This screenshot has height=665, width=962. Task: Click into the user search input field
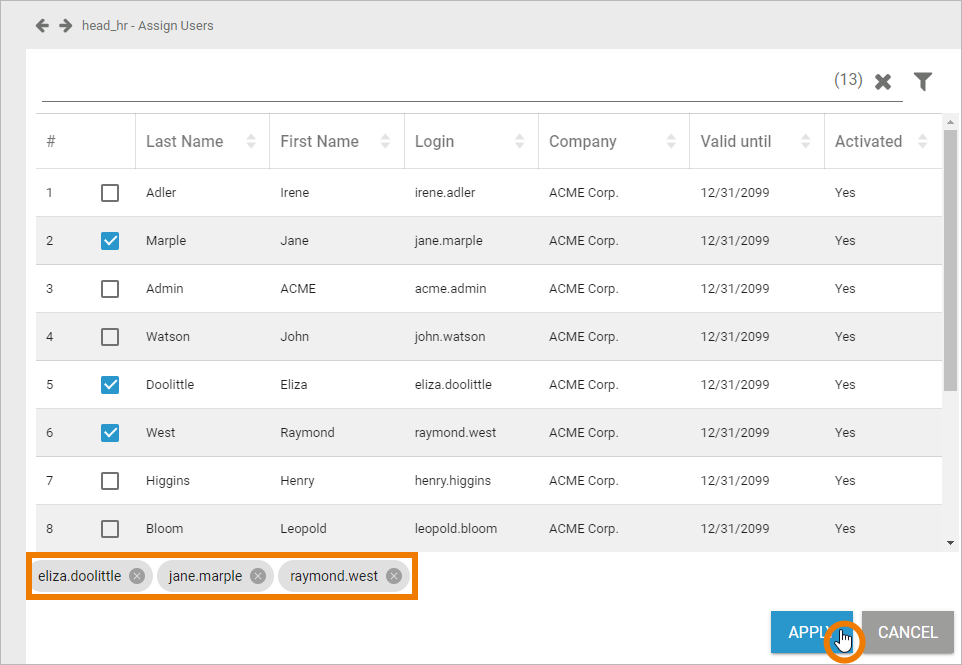tap(430, 82)
